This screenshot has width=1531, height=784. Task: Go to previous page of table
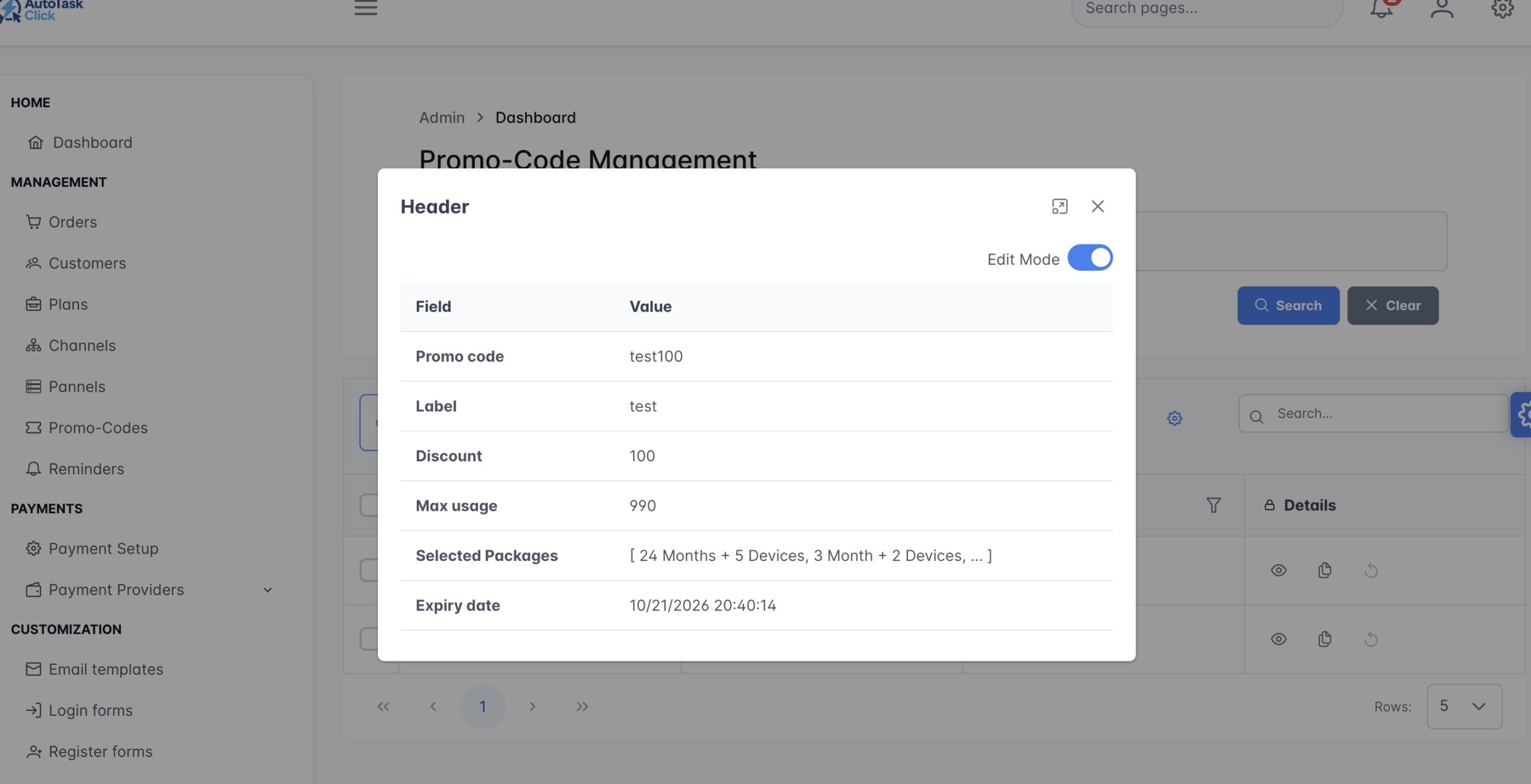[433, 707]
